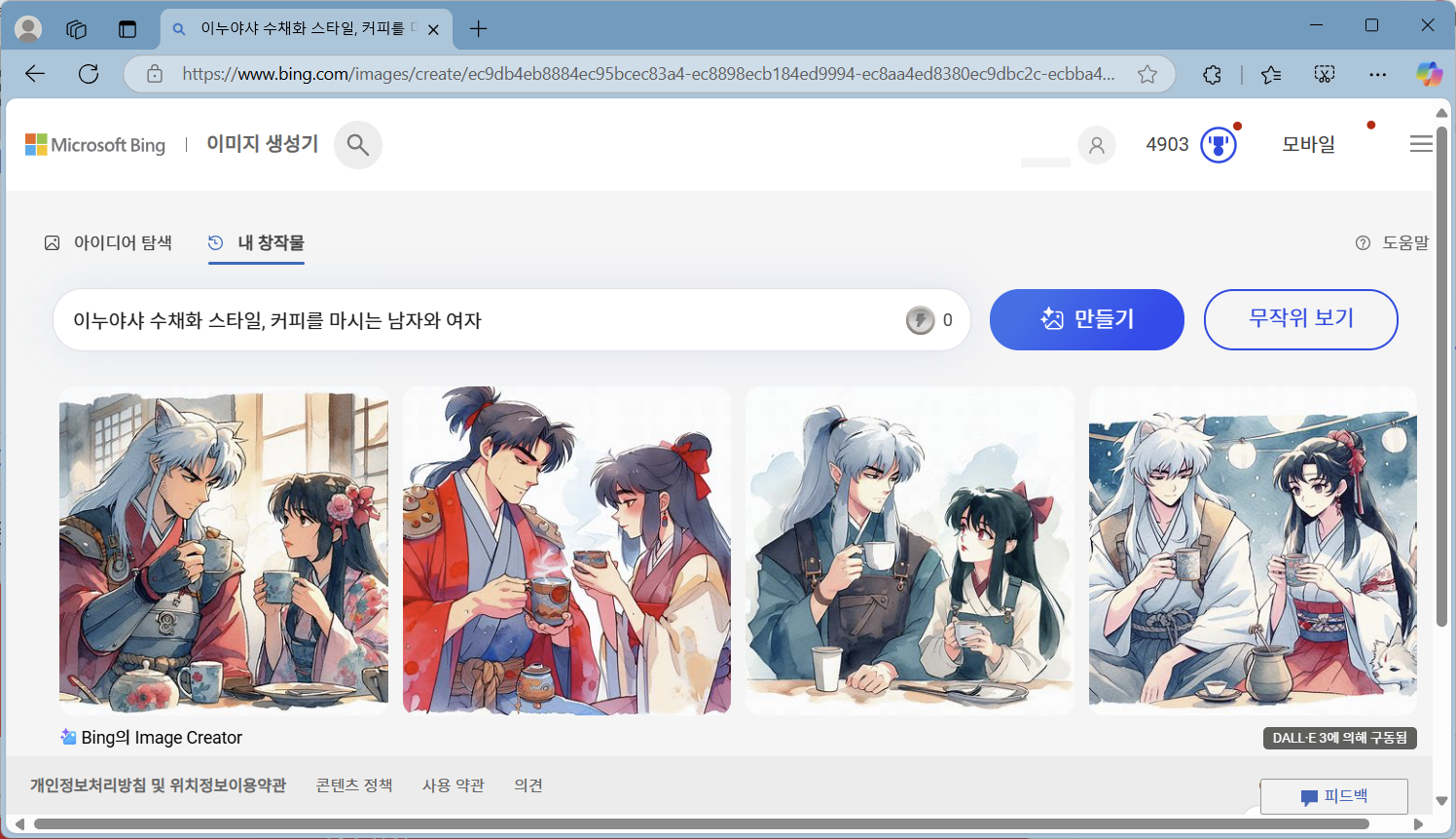Screen dimensions: 1456x839
Task: Click the bing.com address bar URL
Action: [x=648, y=74]
